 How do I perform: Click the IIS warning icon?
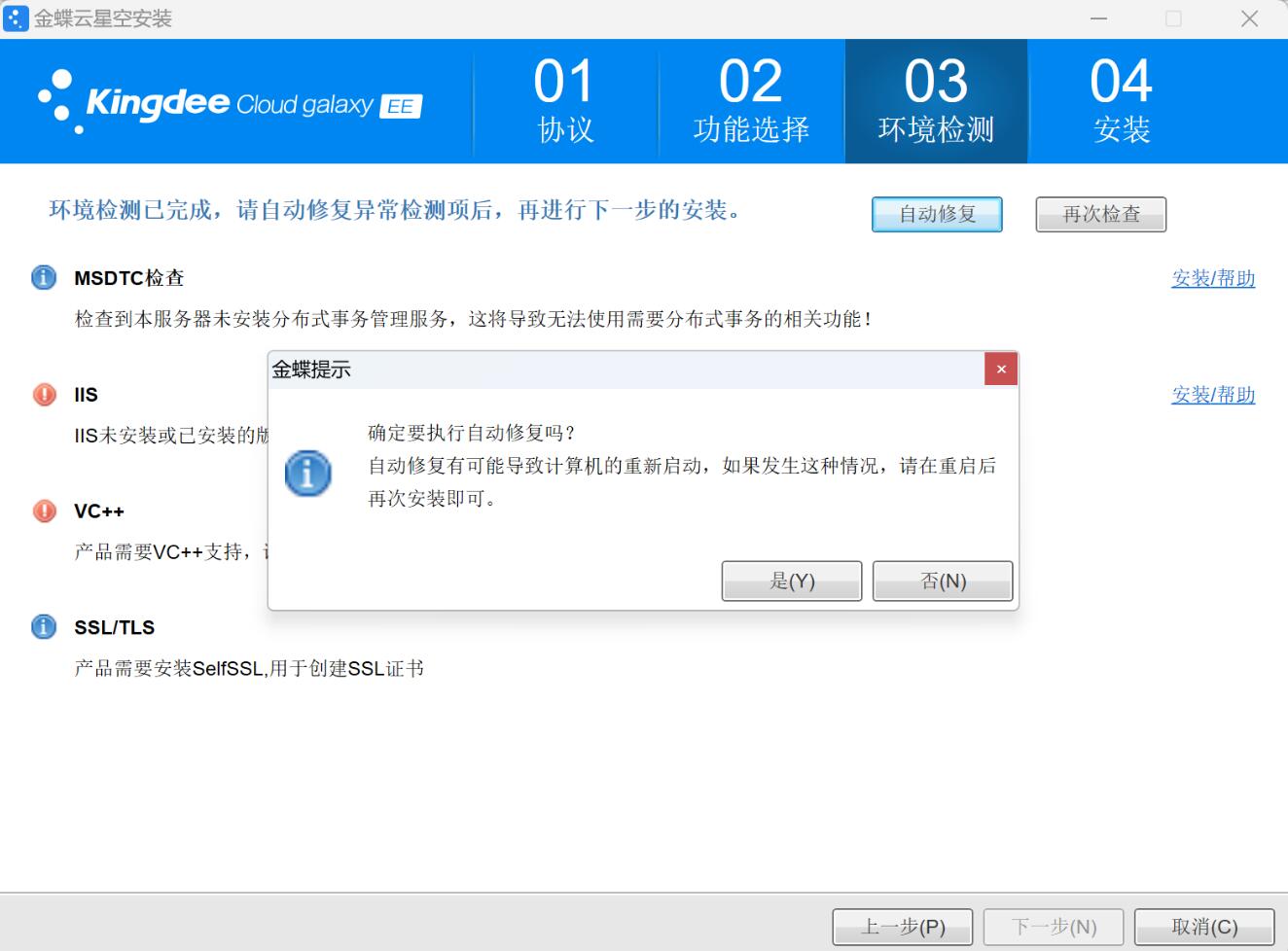[44, 394]
